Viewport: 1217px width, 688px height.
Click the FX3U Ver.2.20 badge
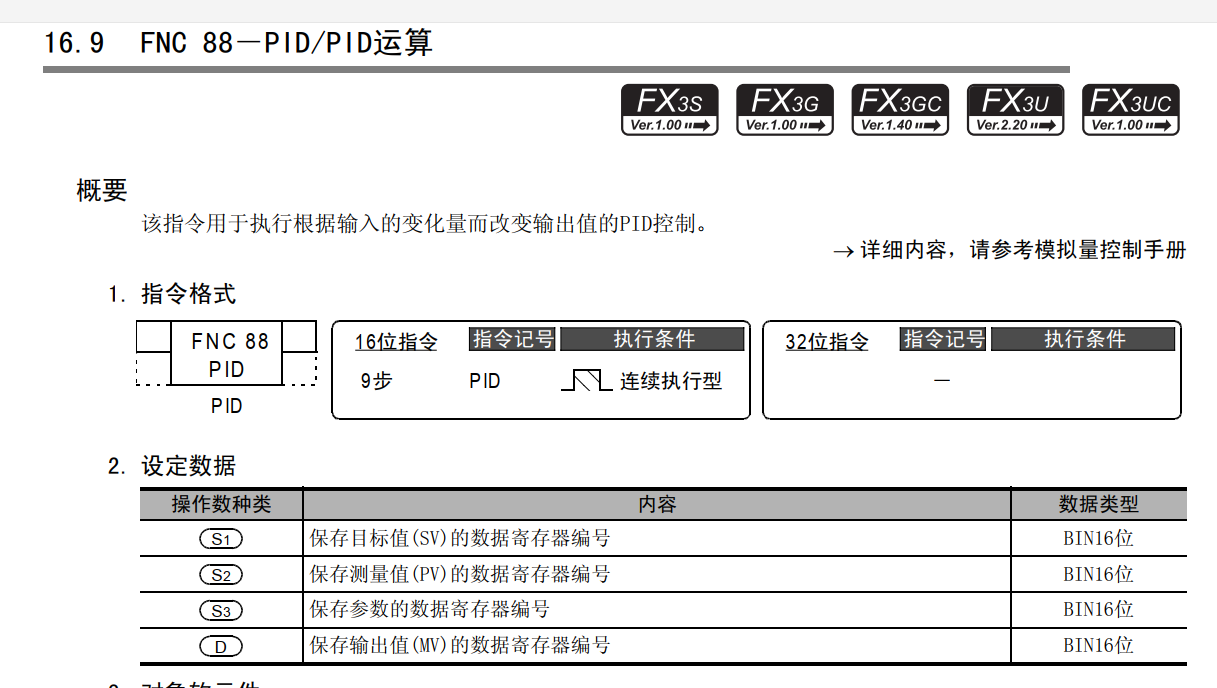(1015, 110)
